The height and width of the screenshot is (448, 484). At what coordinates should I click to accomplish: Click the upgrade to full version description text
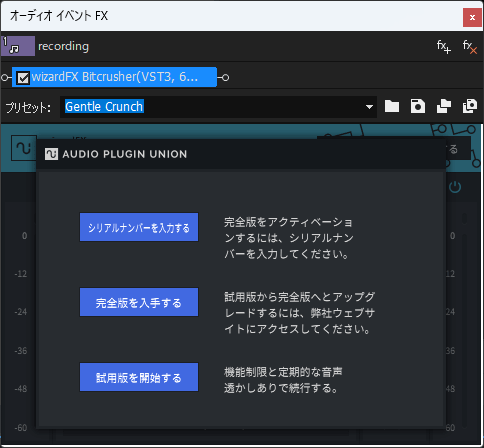point(300,313)
